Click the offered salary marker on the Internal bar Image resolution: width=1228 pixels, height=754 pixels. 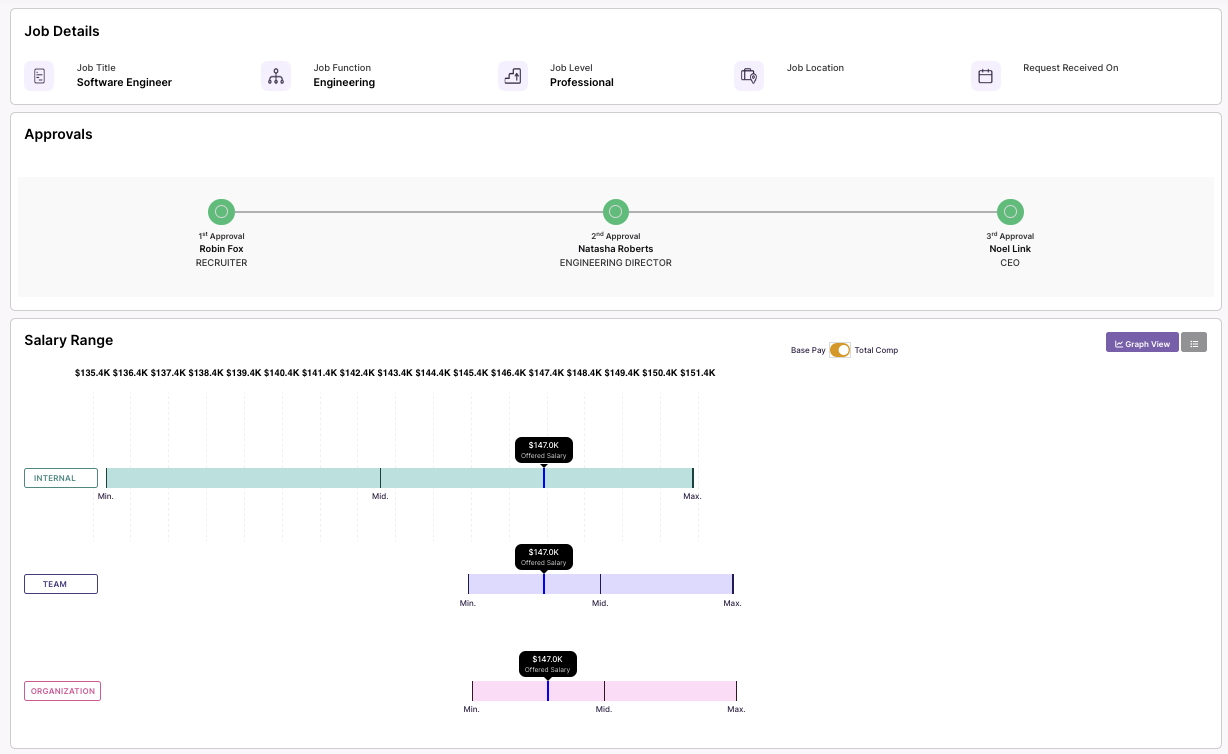click(x=544, y=477)
